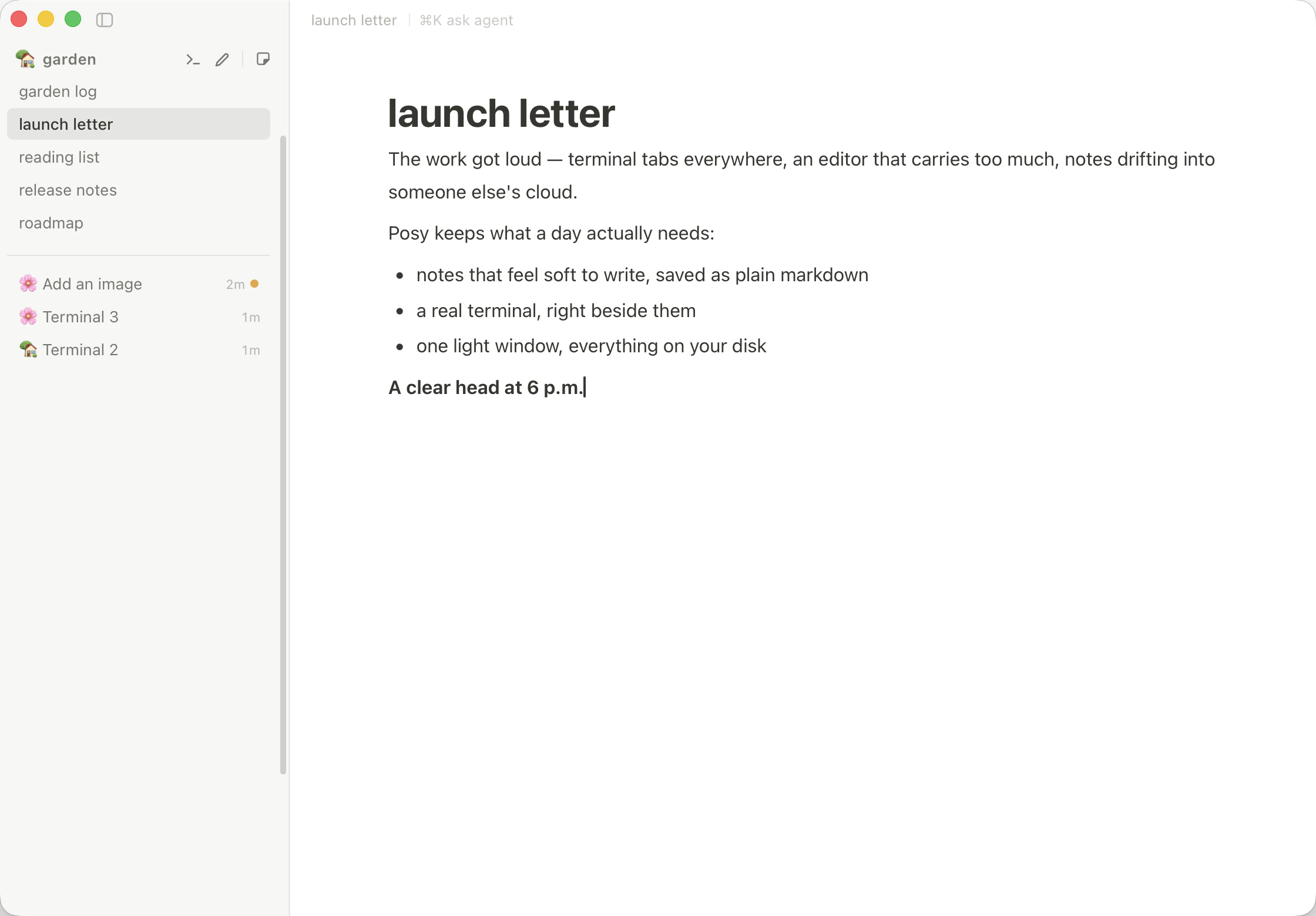The image size is (1316, 916).
Task: Close the window with red button
Action: (x=19, y=19)
